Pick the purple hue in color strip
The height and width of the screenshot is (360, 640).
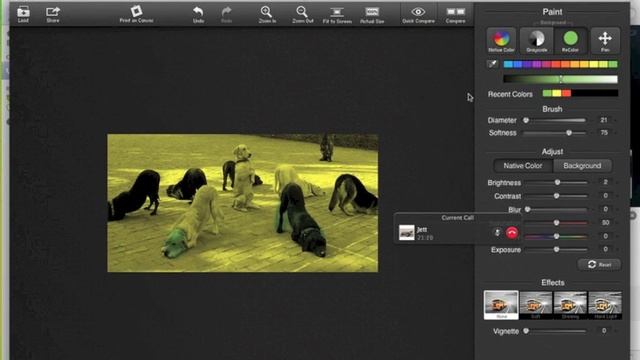click(536, 64)
